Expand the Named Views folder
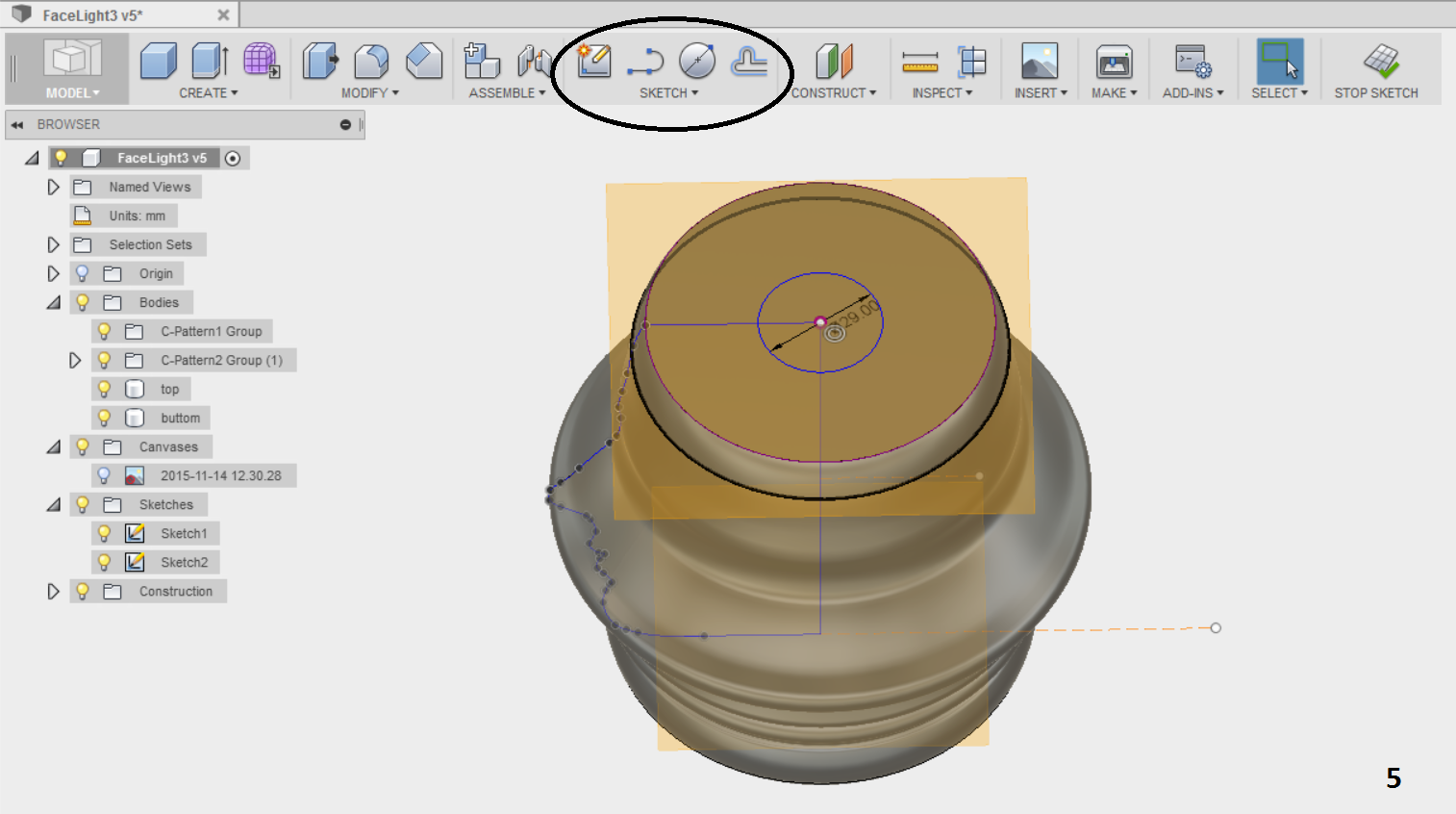Image resolution: width=1456 pixels, height=814 pixels. 53,187
